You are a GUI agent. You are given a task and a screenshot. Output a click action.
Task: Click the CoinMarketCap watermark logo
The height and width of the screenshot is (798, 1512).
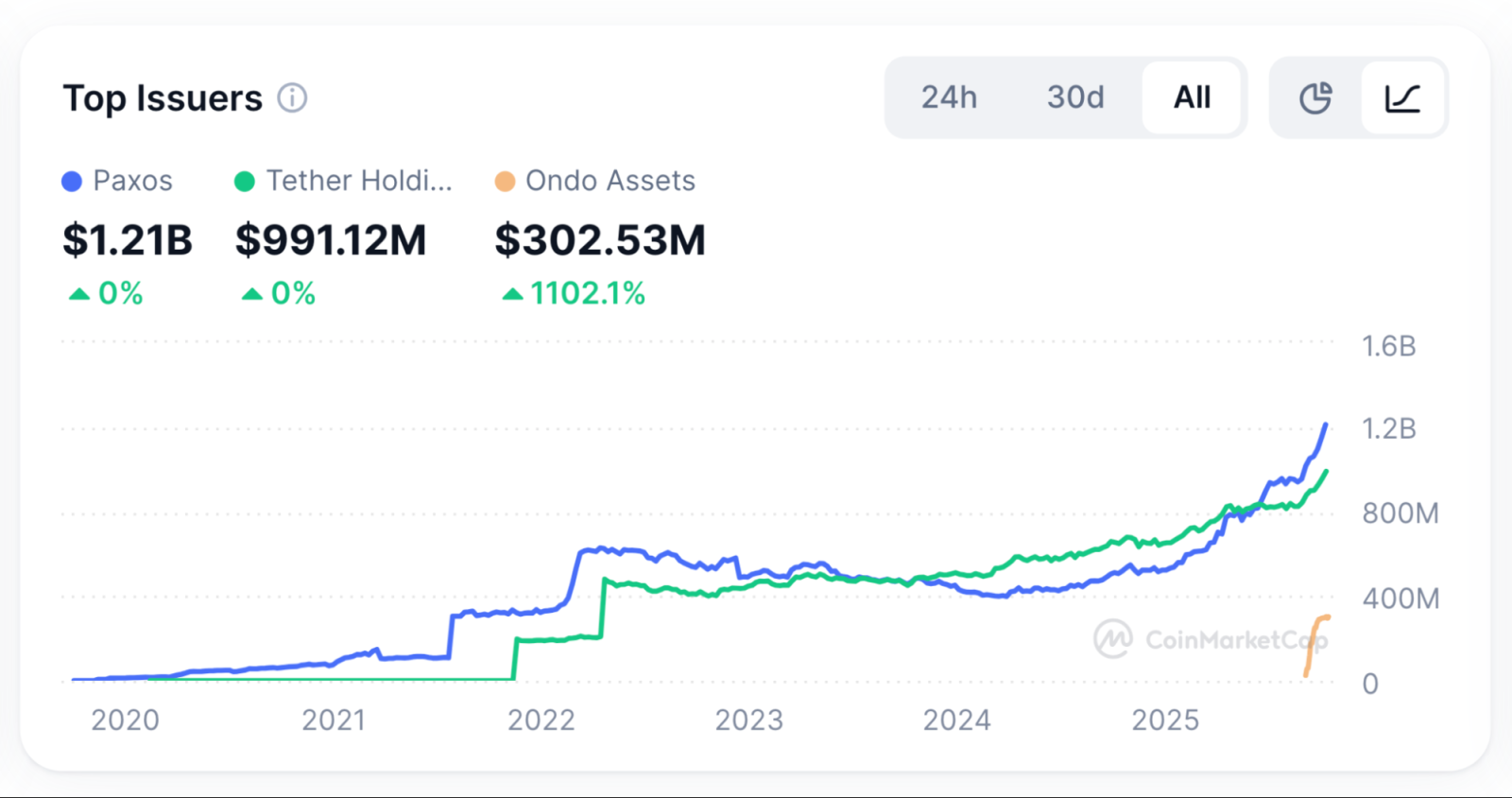point(1113,639)
